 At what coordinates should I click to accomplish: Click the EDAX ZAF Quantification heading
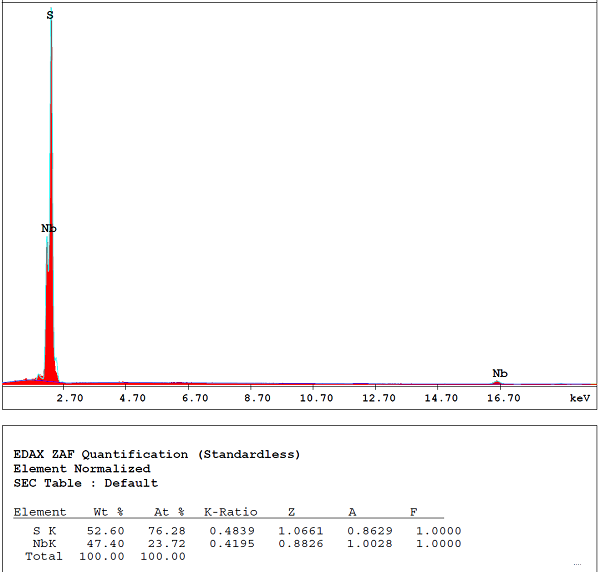[x=157, y=454]
